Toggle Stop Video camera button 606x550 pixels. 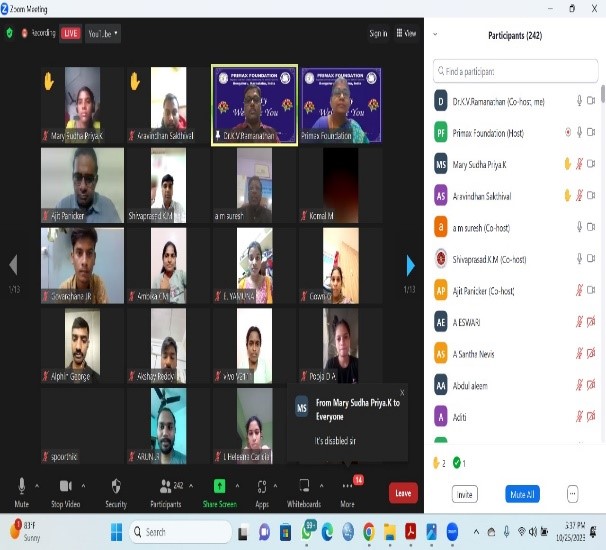(x=66, y=492)
